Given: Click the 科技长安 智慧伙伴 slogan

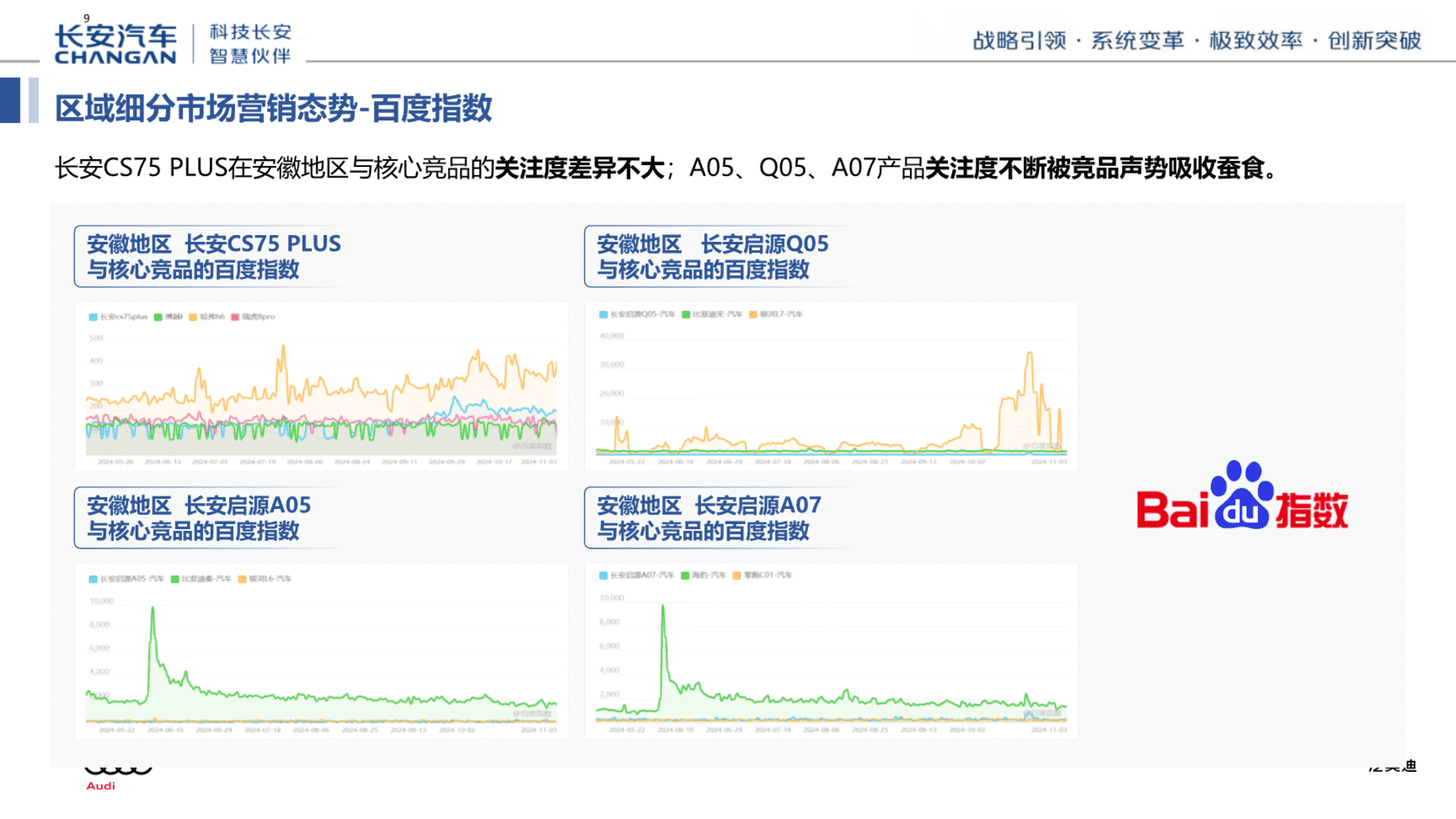Looking at the screenshot, I should coord(250,44).
